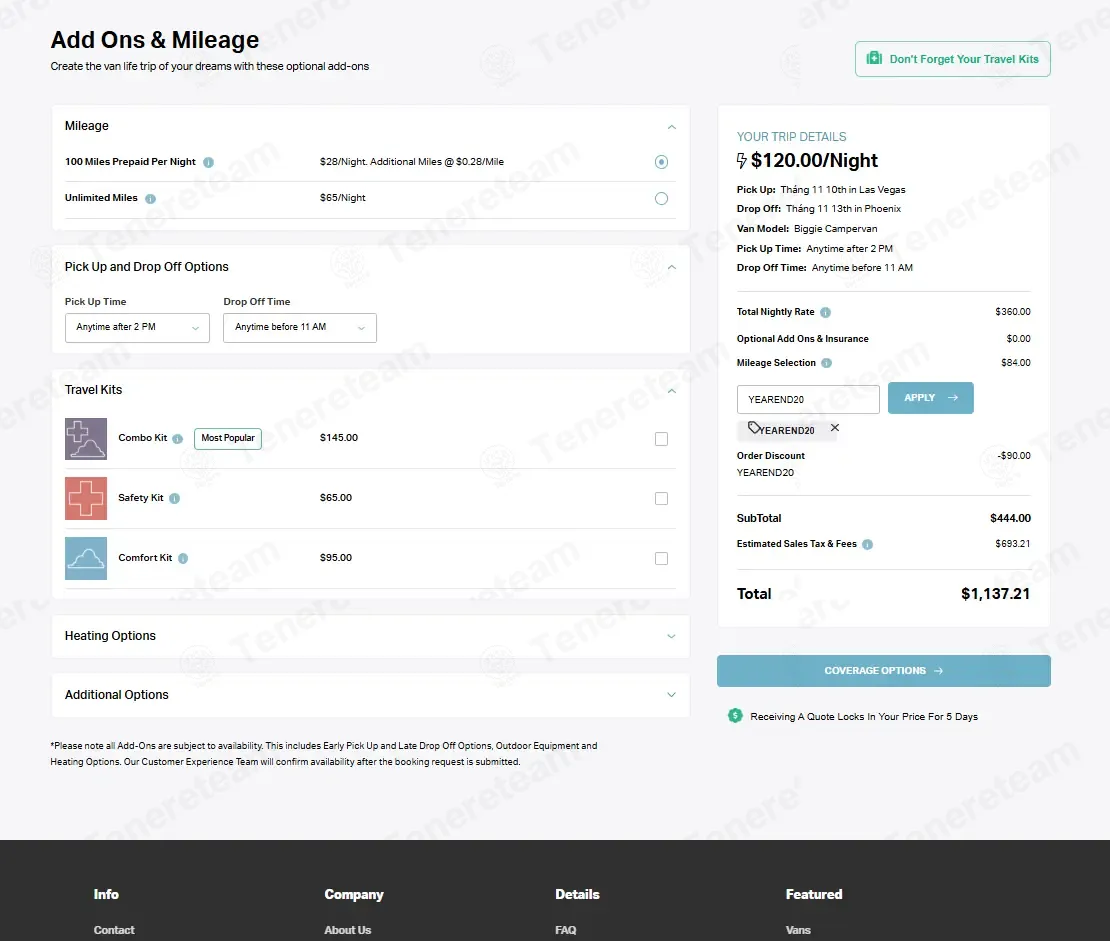Click the $444.00 subtotal value
1110x941 pixels.
tap(1010, 518)
